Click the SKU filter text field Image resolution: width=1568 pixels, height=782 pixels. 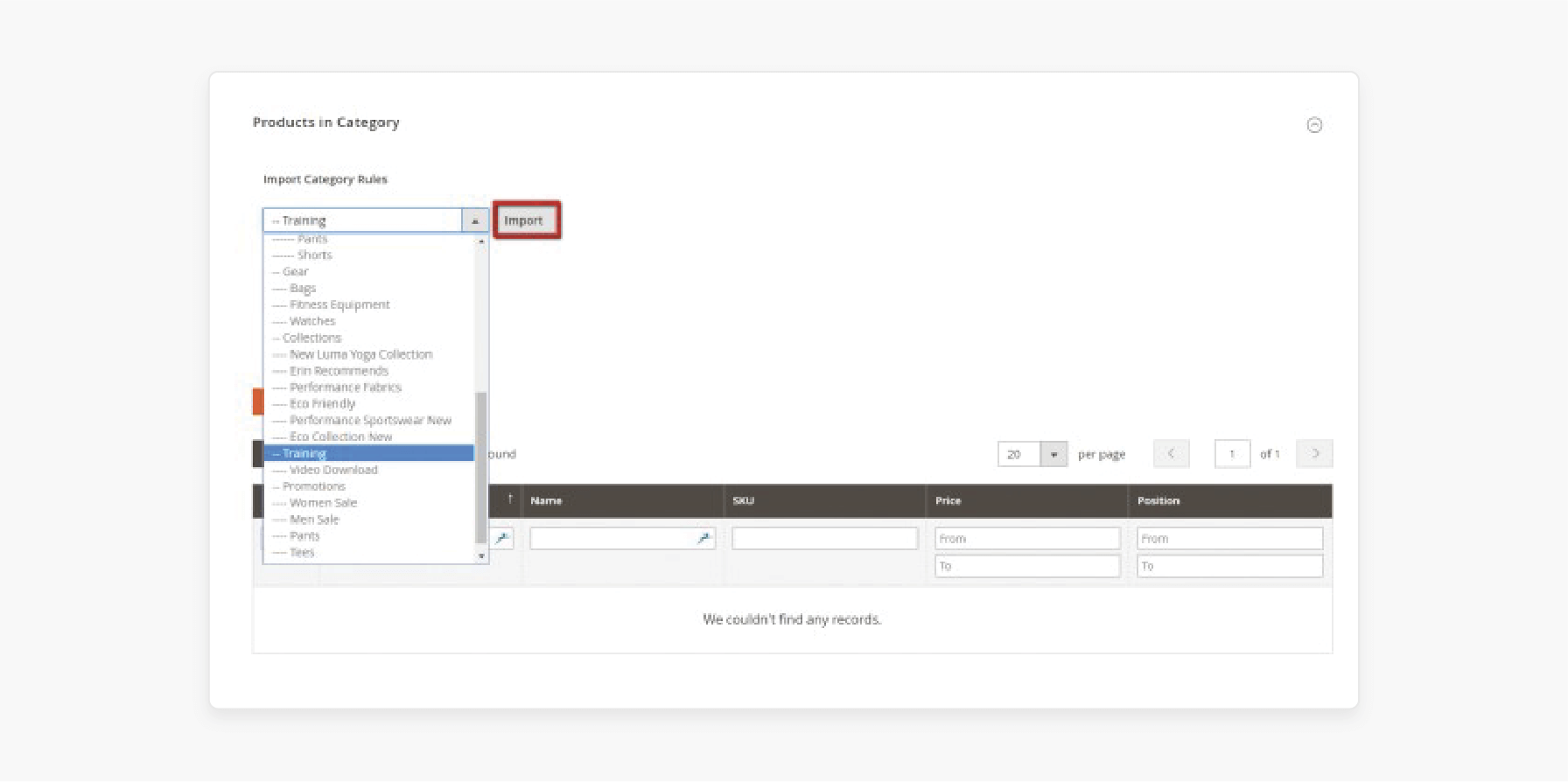[x=825, y=539]
